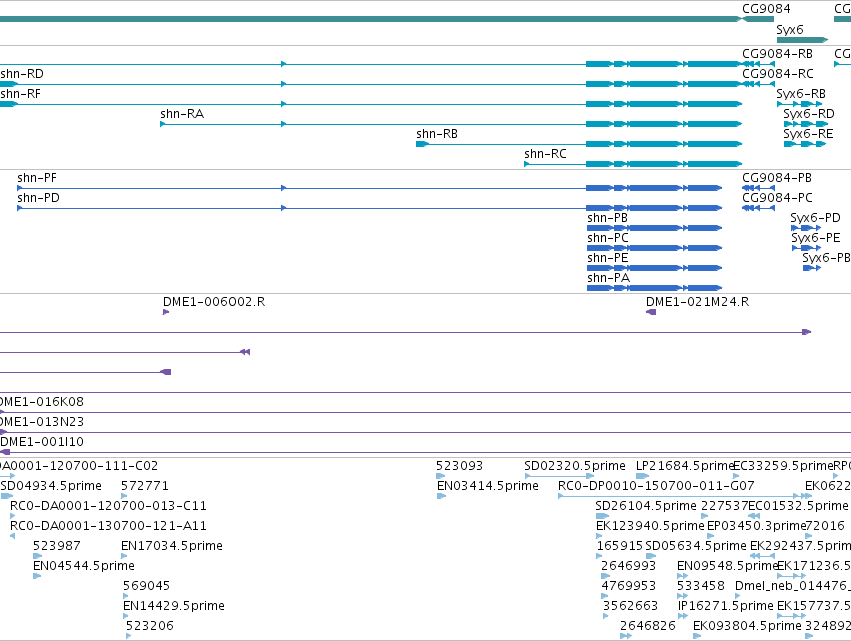
Task: Click the EK093804.5prime EST label
Action: point(747,627)
